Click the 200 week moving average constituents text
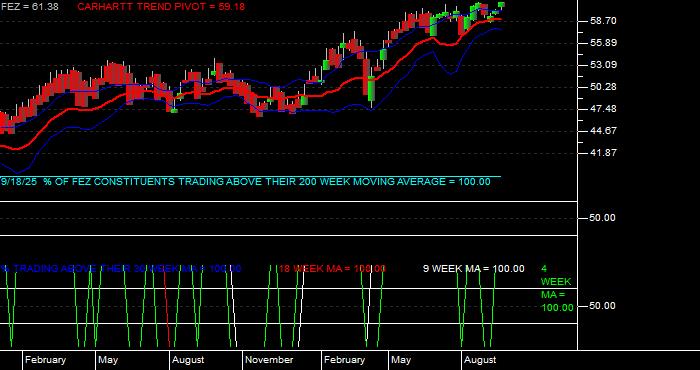 [x=246, y=182]
